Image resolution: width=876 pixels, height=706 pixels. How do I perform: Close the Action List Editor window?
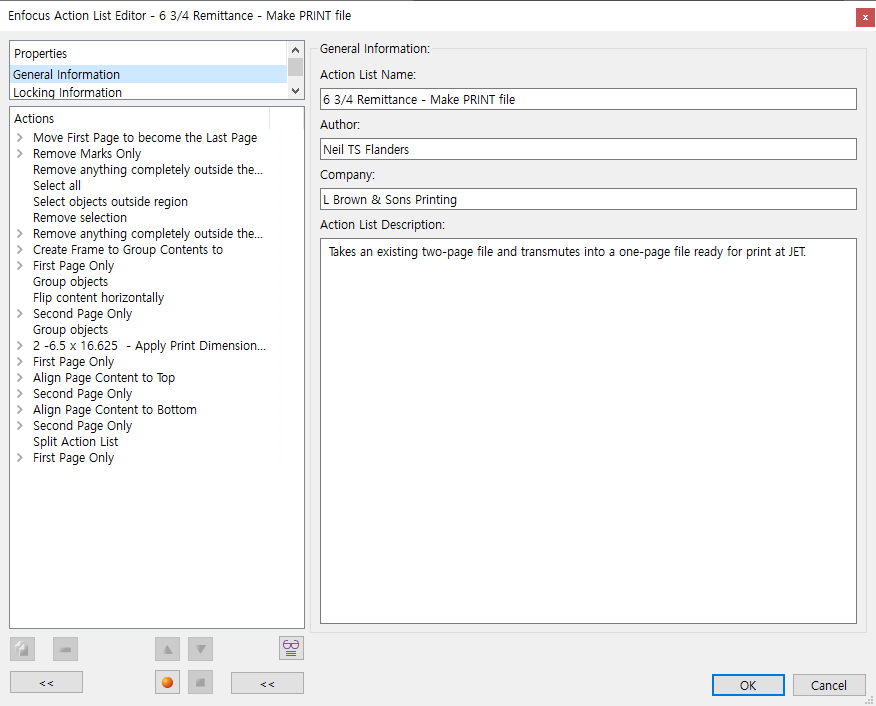coord(864,17)
